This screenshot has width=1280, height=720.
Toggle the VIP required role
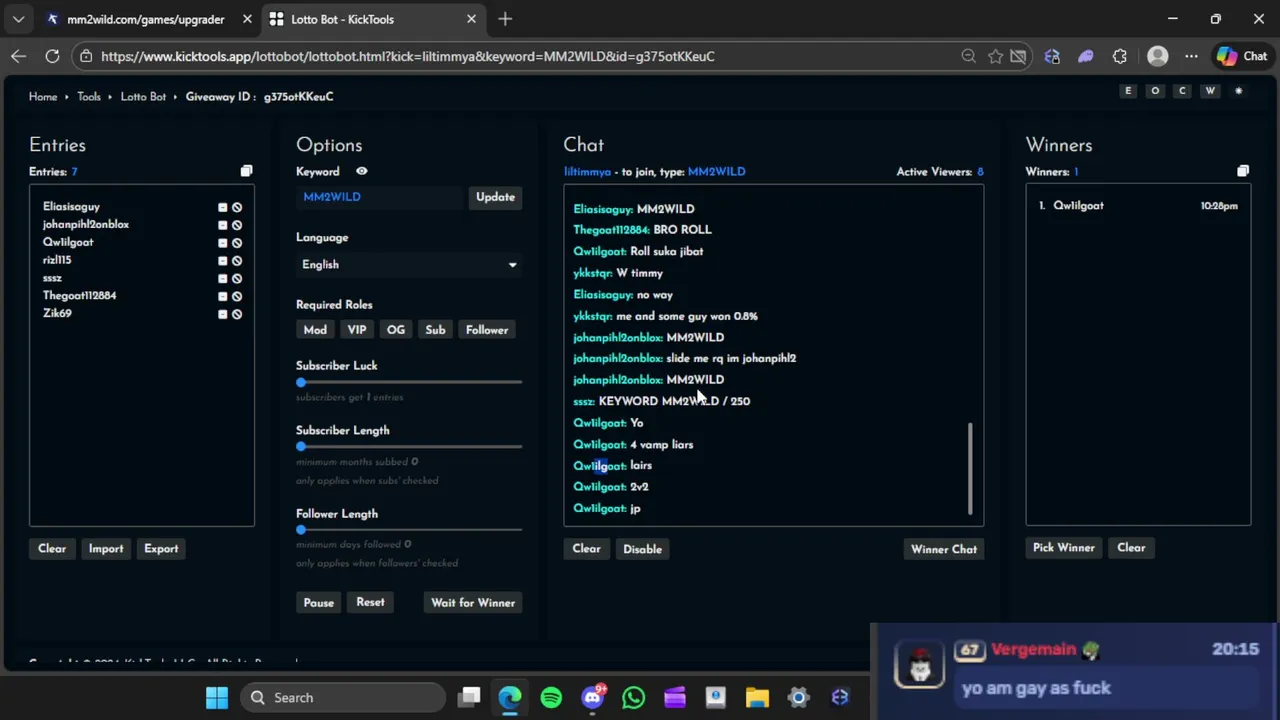point(357,330)
